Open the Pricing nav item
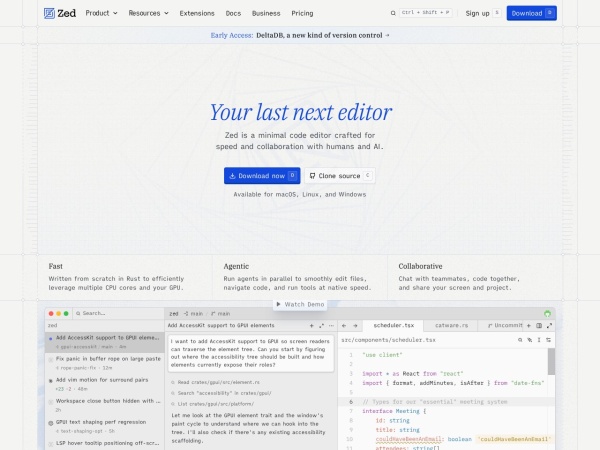Screen dimensions: 600x450 coord(302,13)
